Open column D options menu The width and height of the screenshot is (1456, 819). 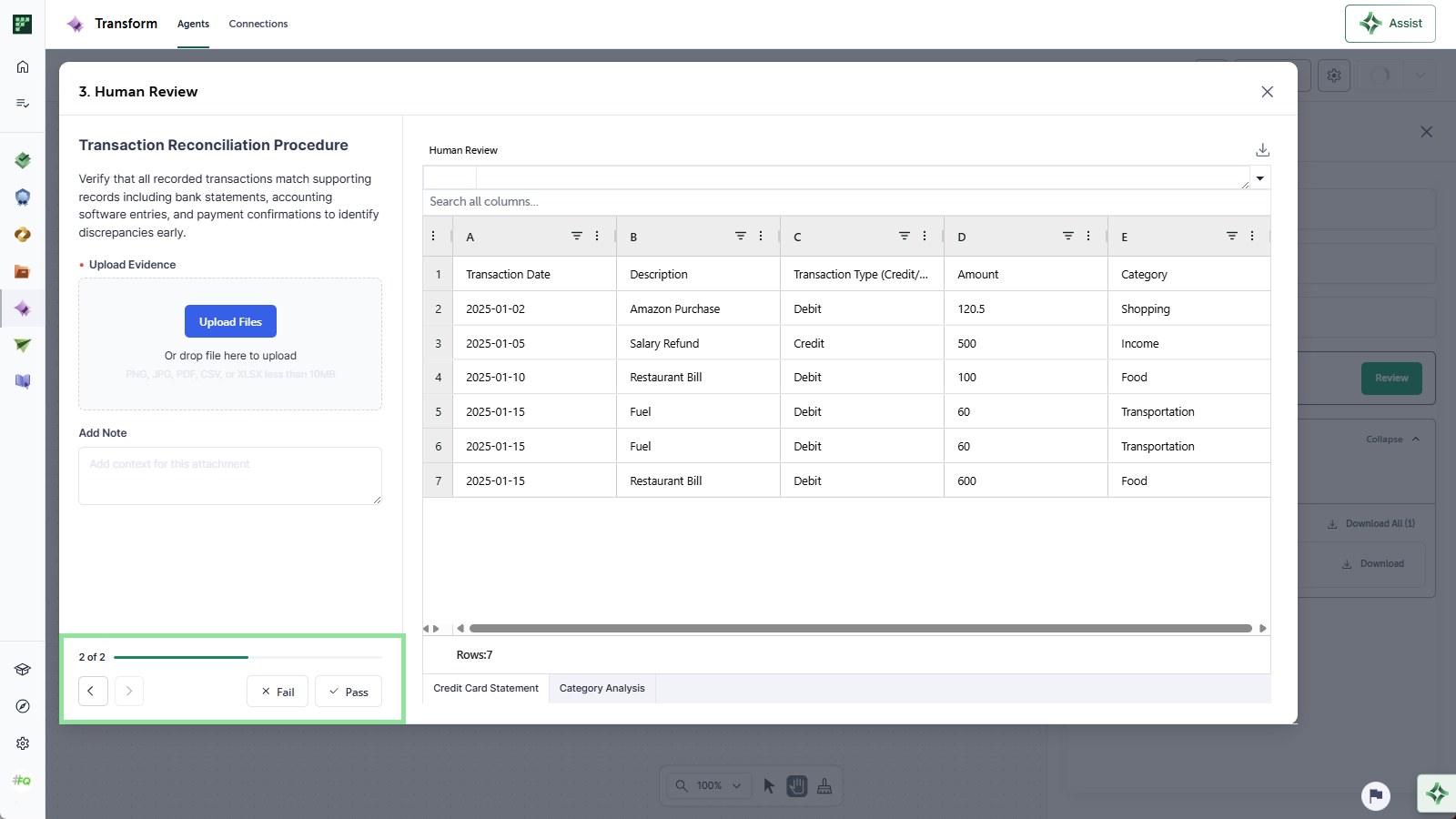1088,236
